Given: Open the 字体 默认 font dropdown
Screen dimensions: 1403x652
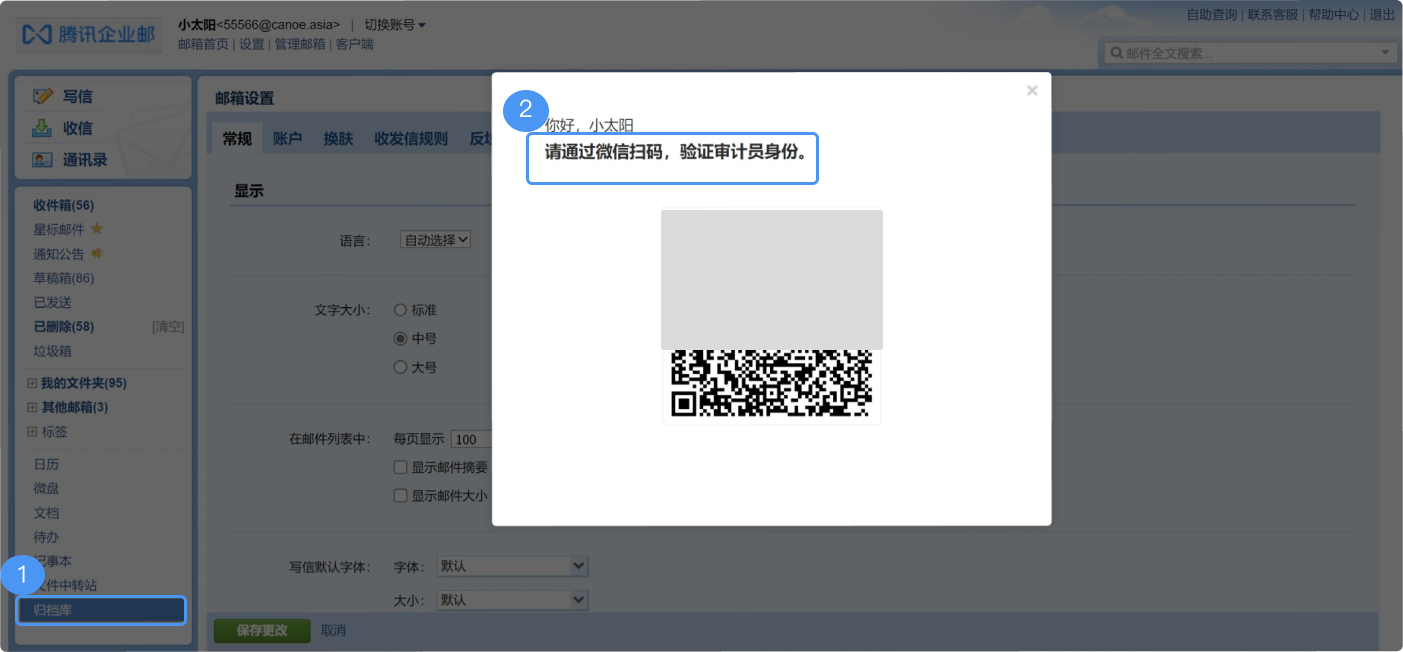Looking at the screenshot, I should (513, 566).
